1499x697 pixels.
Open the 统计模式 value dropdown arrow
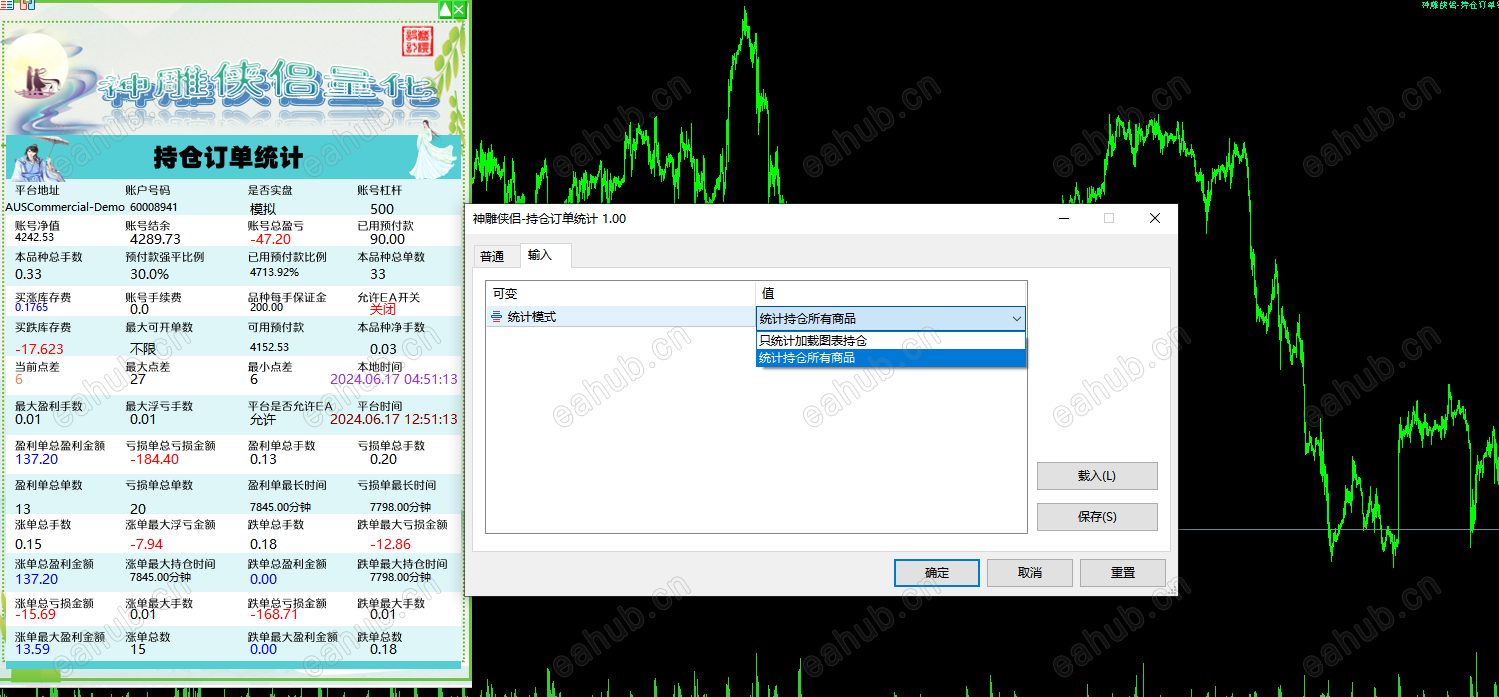pyautogui.click(x=1016, y=318)
